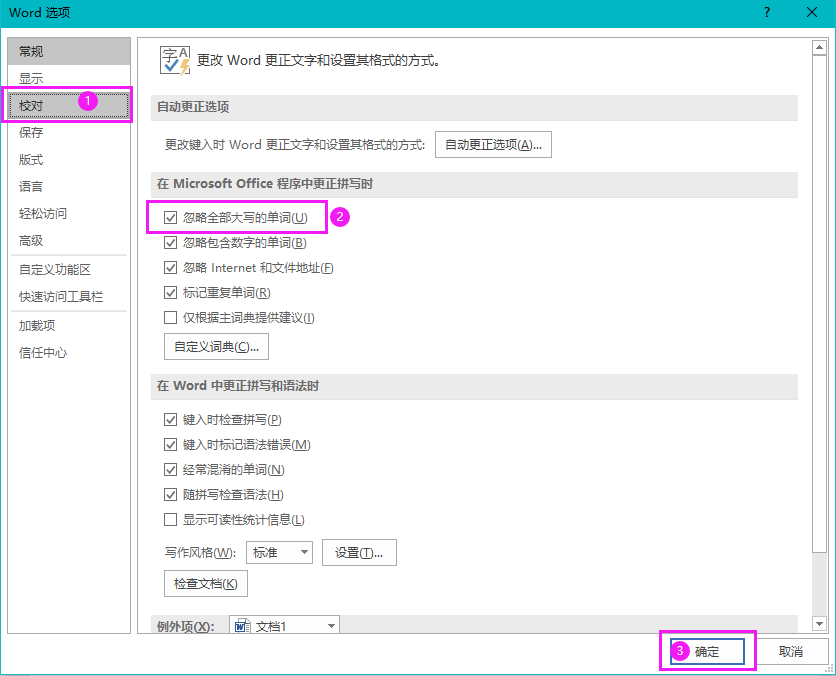836x676 pixels.
Task: Enable 显示可读性统计信息
Action: 171,519
